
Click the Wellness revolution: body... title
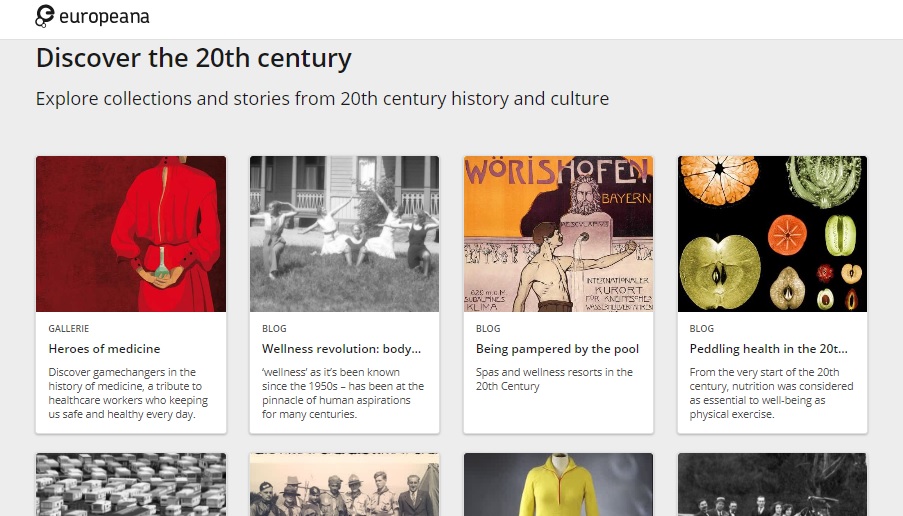click(x=342, y=348)
